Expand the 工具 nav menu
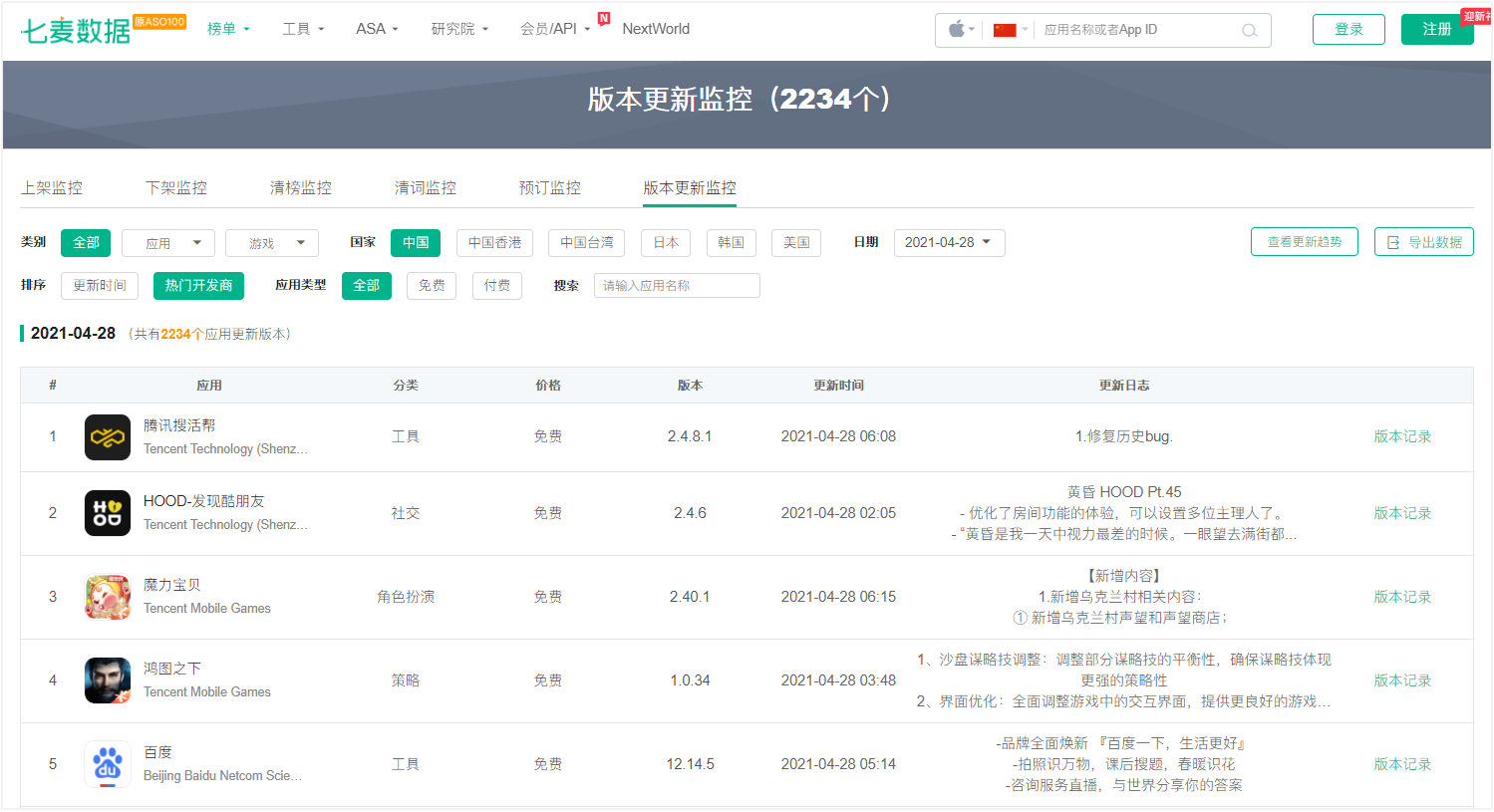This screenshot has width=1494, height=812. [x=303, y=29]
